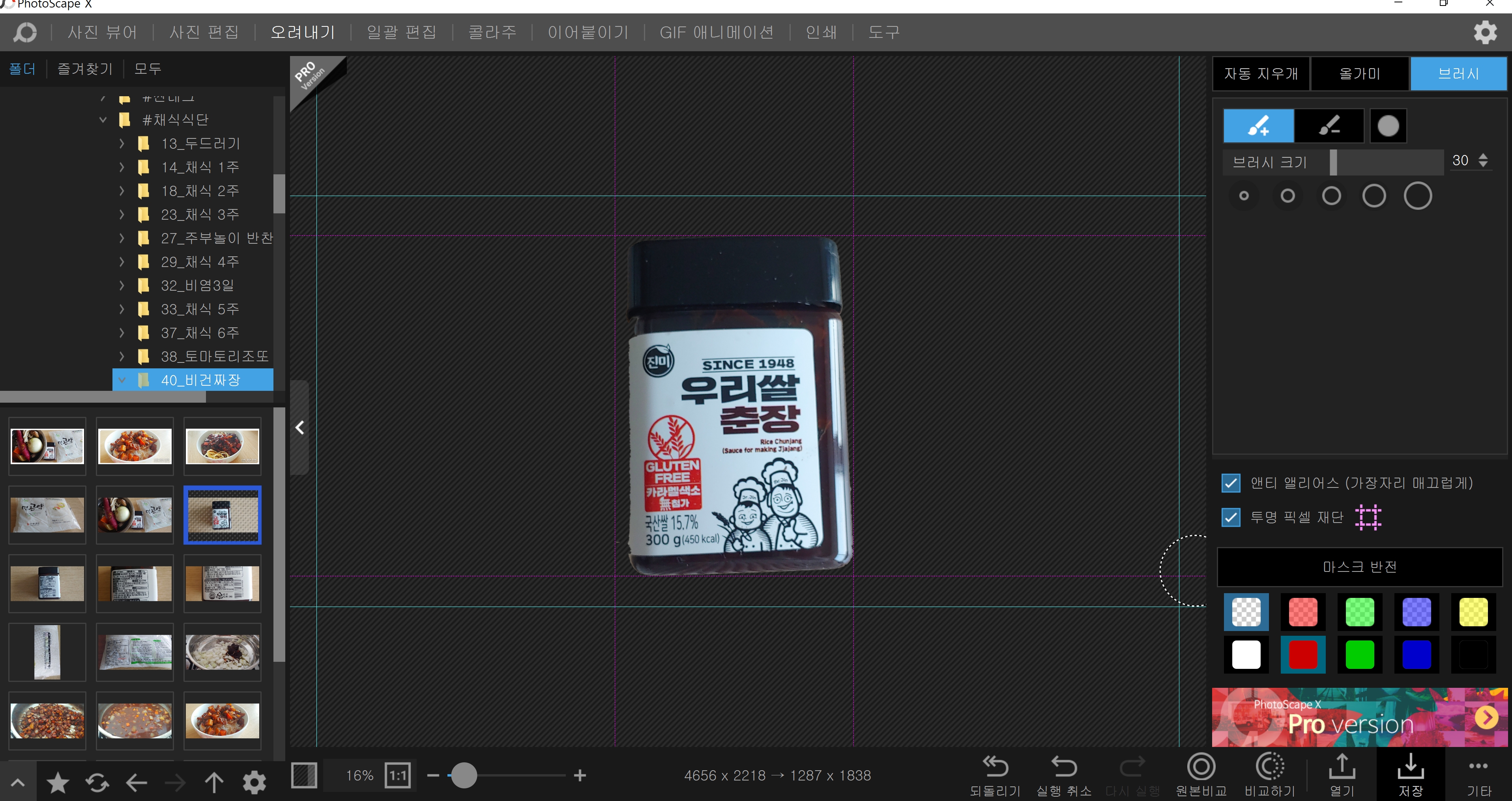
Task: Select the add-mask brush tool
Action: [1258, 125]
